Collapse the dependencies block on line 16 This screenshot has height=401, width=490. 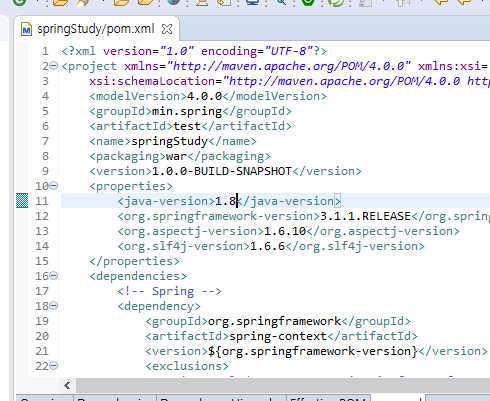click(54, 275)
